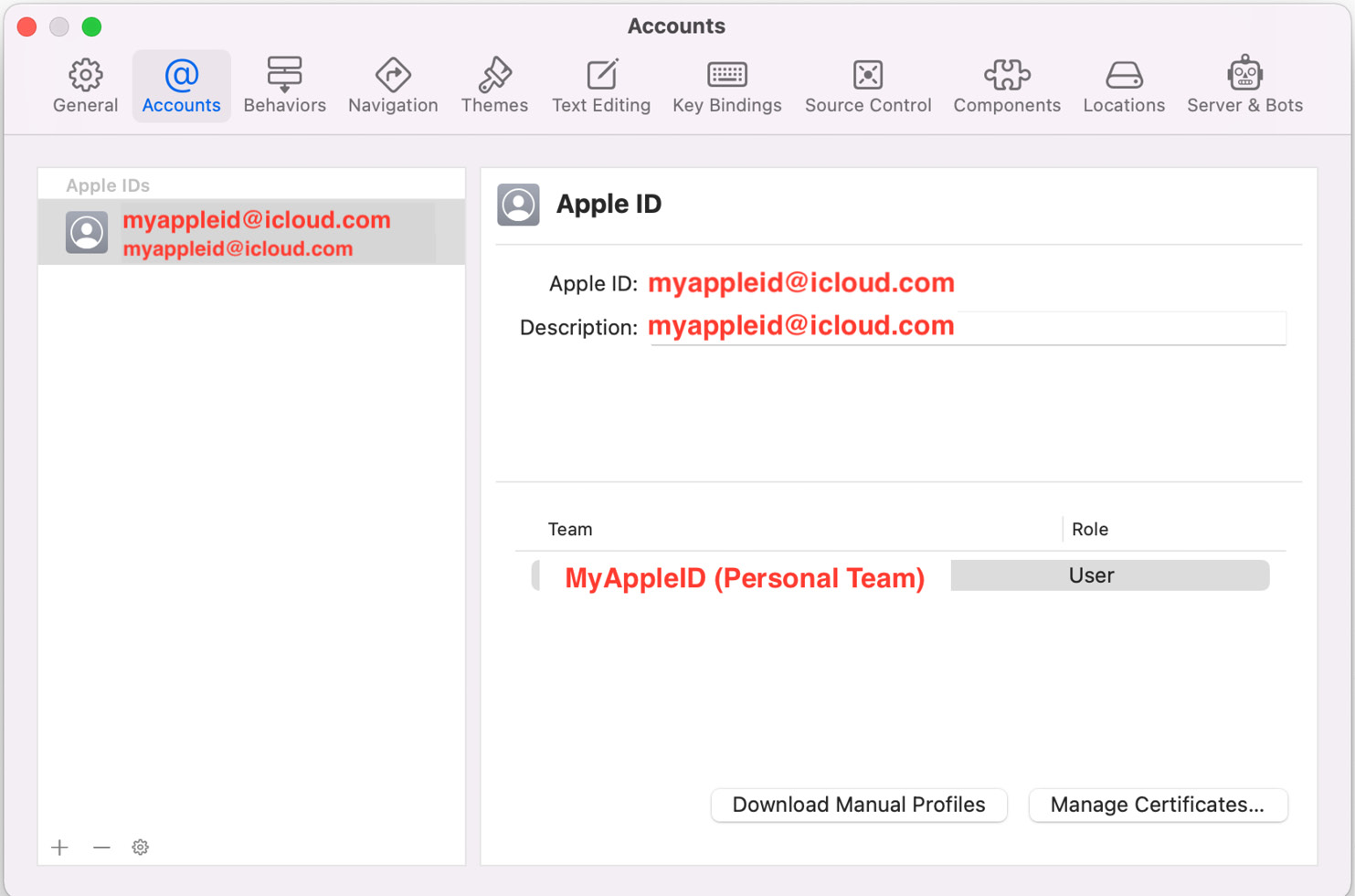Click the Team column header
This screenshot has width=1355, height=896.
coord(570,530)
